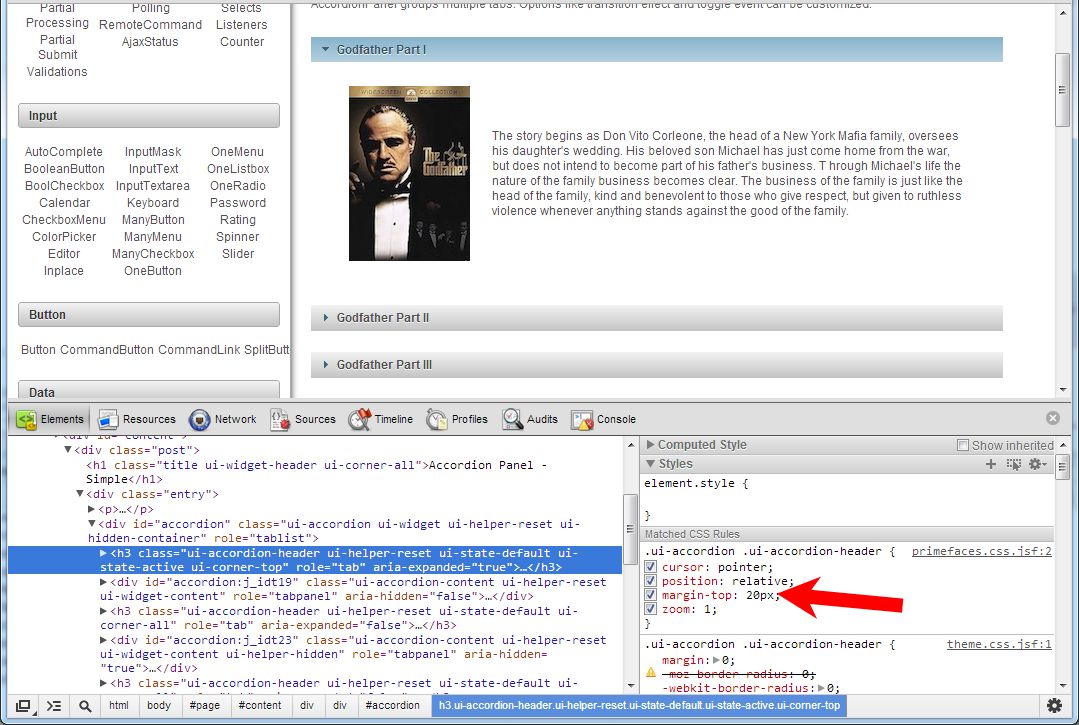This screenshot has width=1079, height=725.
Task: Click the -moz-border-radius warning icon
Action: click(650, 673)
